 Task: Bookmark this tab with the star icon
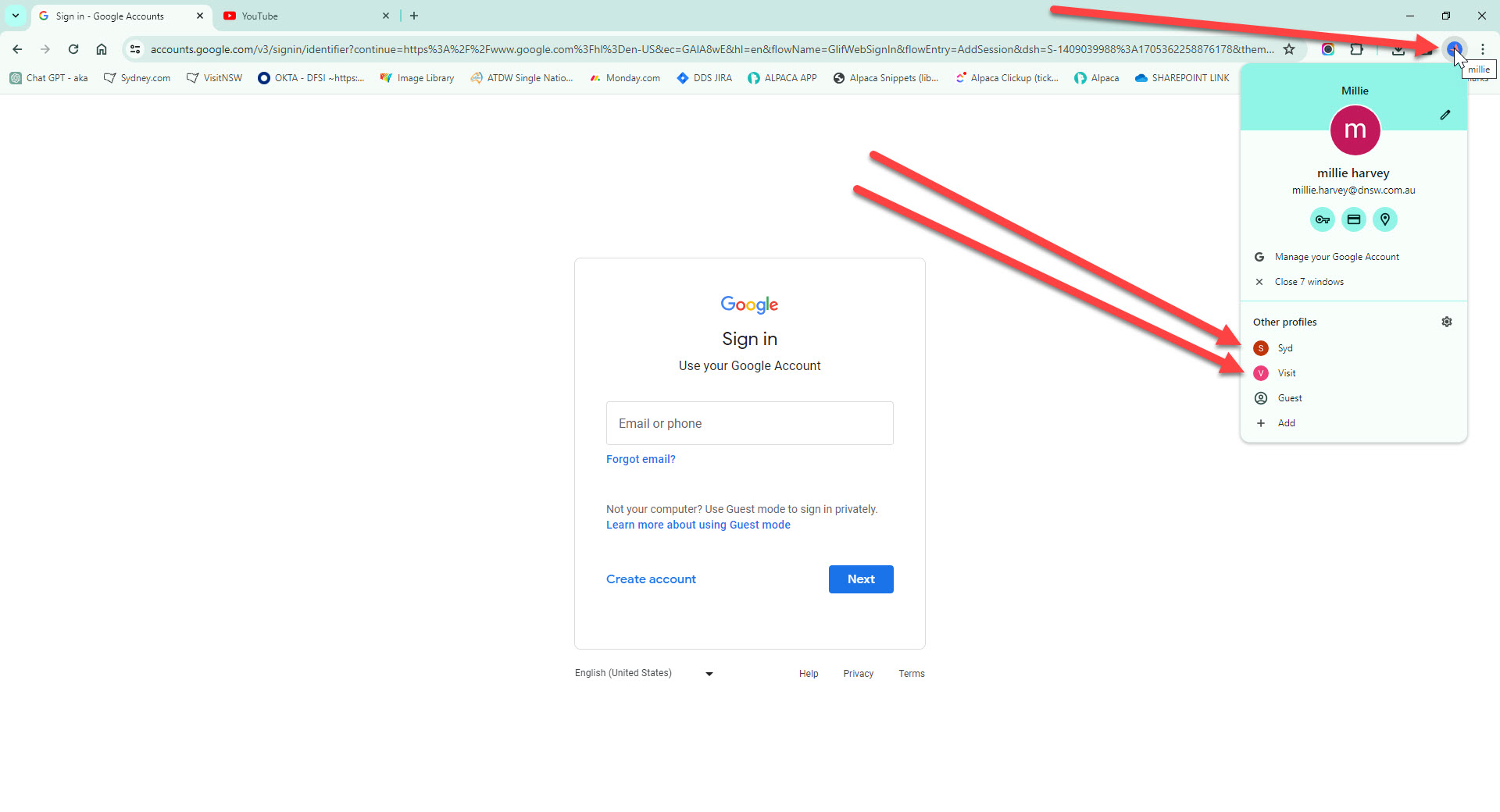(1289, 49)
